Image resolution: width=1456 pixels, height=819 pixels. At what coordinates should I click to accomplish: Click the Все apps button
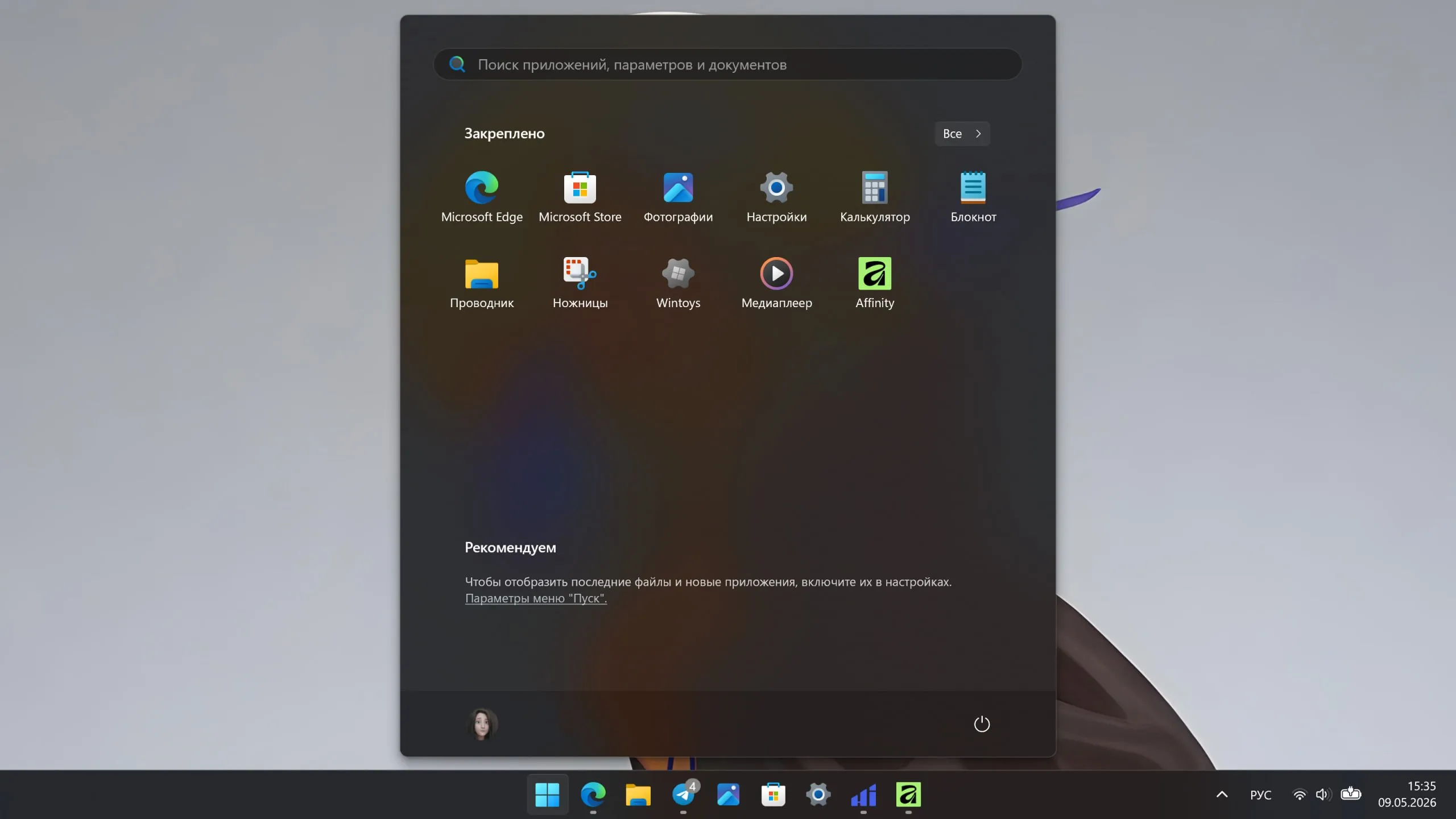click(962, 134)
